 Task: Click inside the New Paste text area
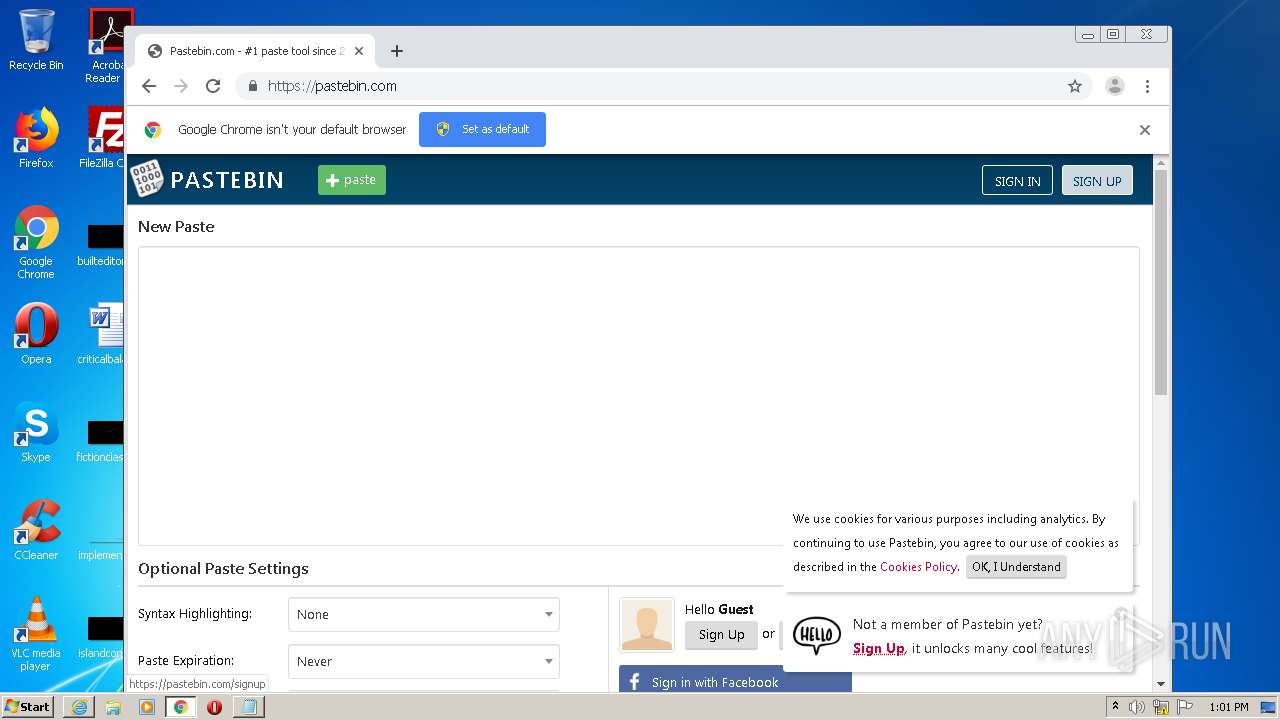[x=638, y=396]
